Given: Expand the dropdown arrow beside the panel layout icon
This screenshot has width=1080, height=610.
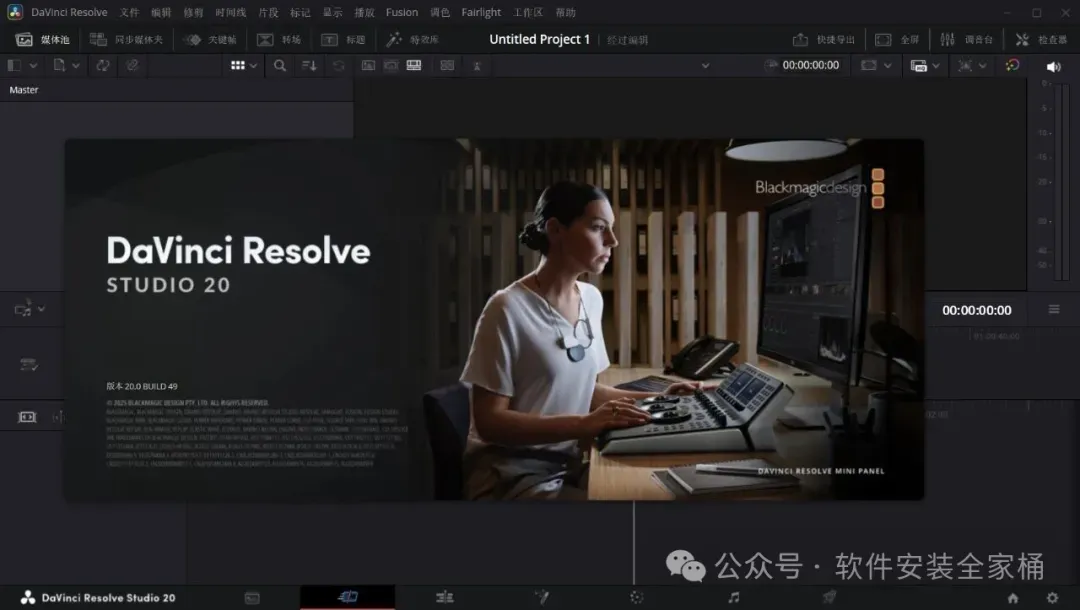Looking at the screenshot, I should [x=32, y=65].
